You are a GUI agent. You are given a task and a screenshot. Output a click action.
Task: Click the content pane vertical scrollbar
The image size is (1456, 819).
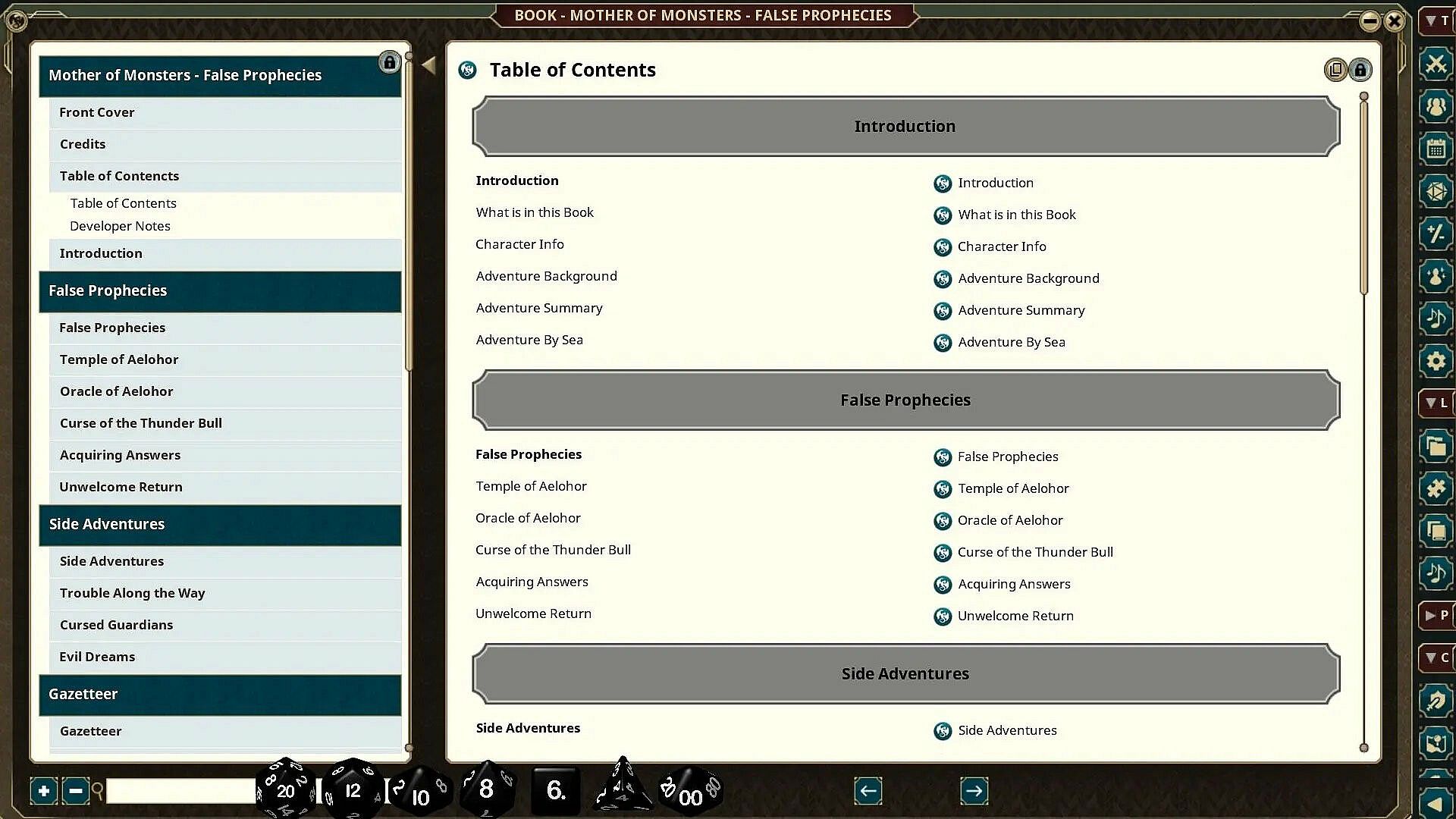(x=1363, y=197)
